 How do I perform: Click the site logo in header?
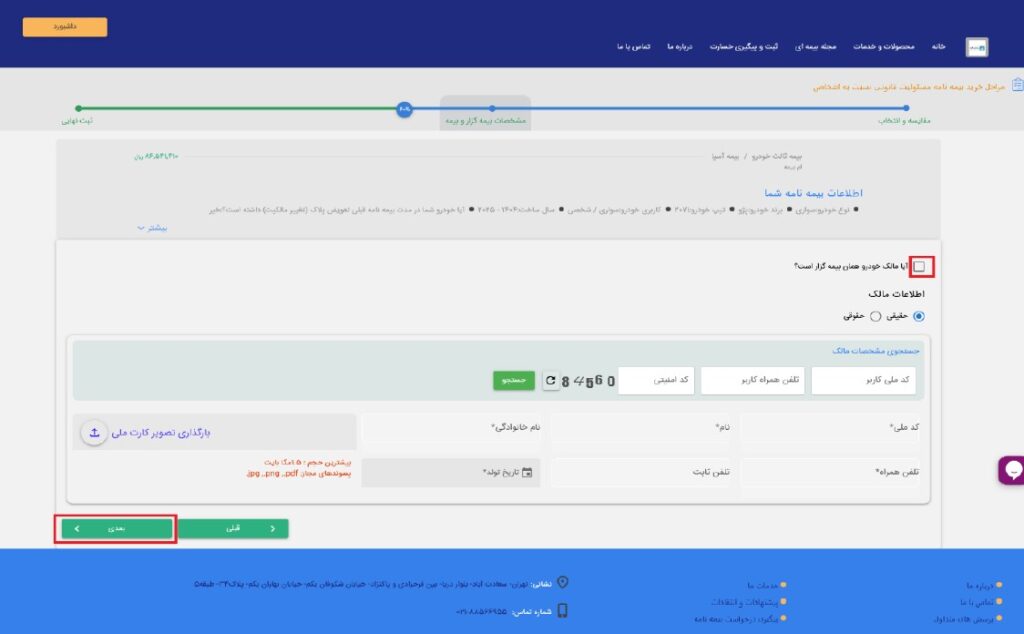[976, 47]
